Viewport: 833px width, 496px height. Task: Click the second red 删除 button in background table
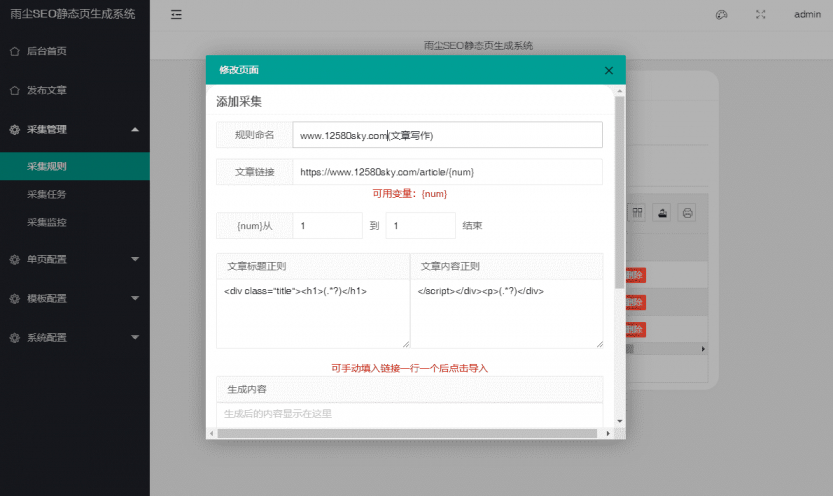pyautogui.click(x=635, y=302)
